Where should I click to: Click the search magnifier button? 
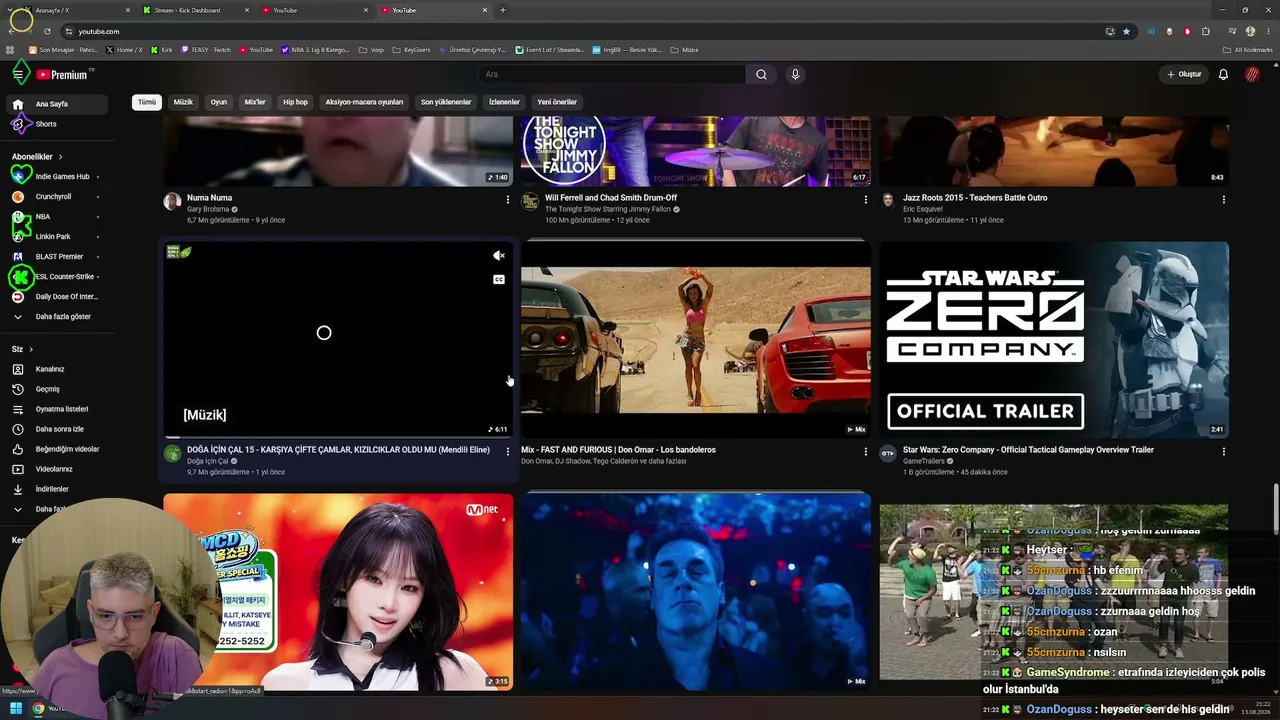[x=761, y=74]
